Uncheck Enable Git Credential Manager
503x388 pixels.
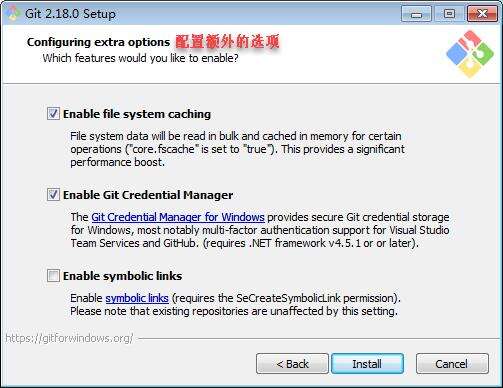(x=53, y=195)
